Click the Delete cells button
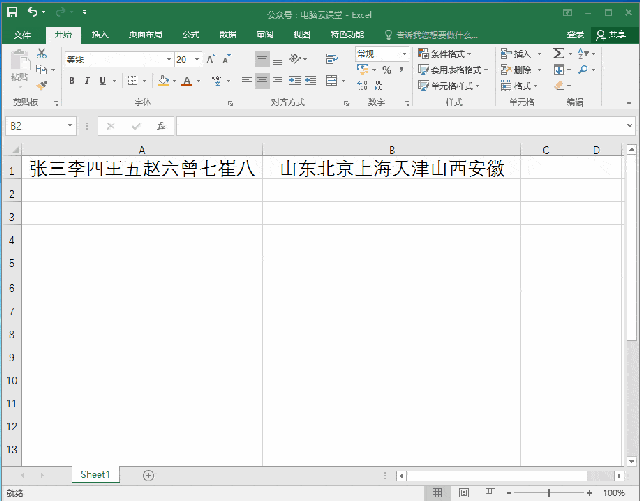Screen dimensions: 640x501 pos(516,70)
